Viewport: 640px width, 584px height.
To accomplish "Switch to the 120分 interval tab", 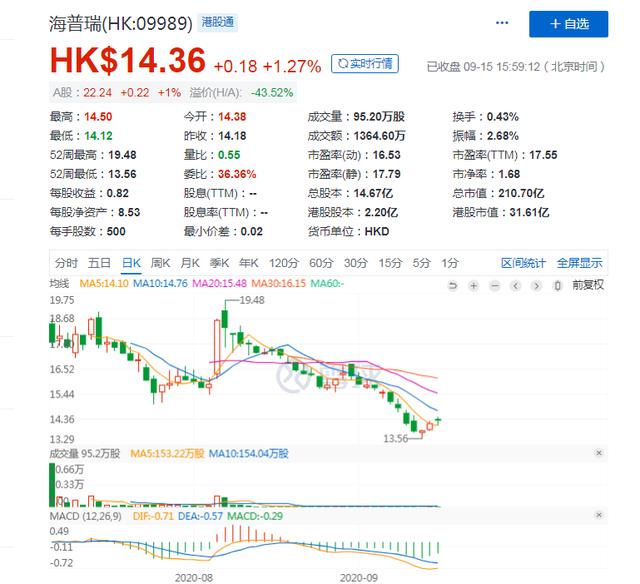I will click(x=284, y=263).
